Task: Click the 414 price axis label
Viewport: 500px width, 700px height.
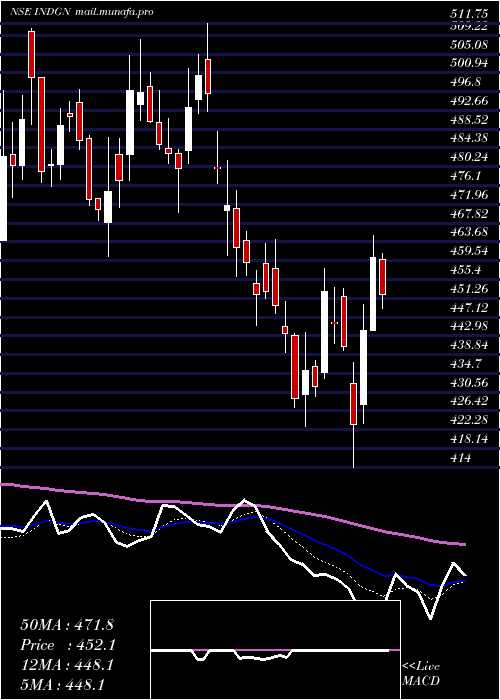Action: click(x=460, y=457)
